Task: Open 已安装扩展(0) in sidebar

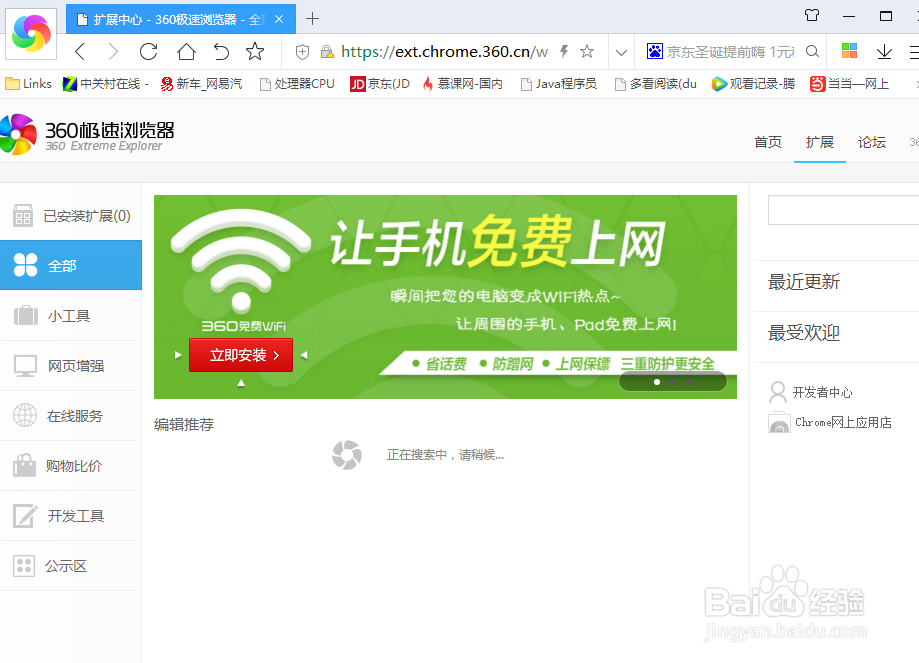Action: click(71, 216)
